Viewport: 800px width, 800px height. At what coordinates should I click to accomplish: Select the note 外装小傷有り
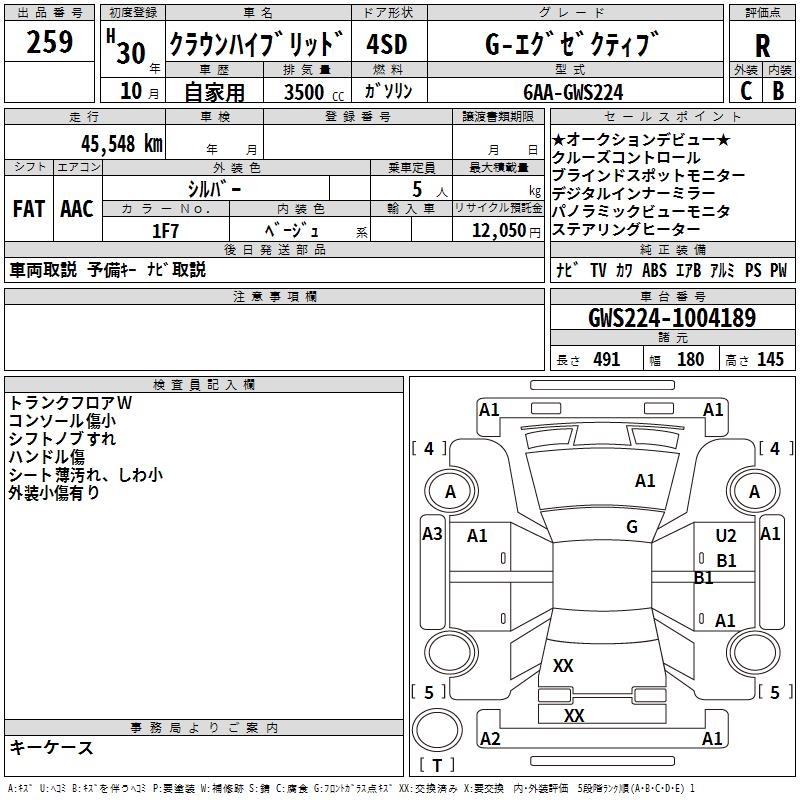[x=54, y=492]
